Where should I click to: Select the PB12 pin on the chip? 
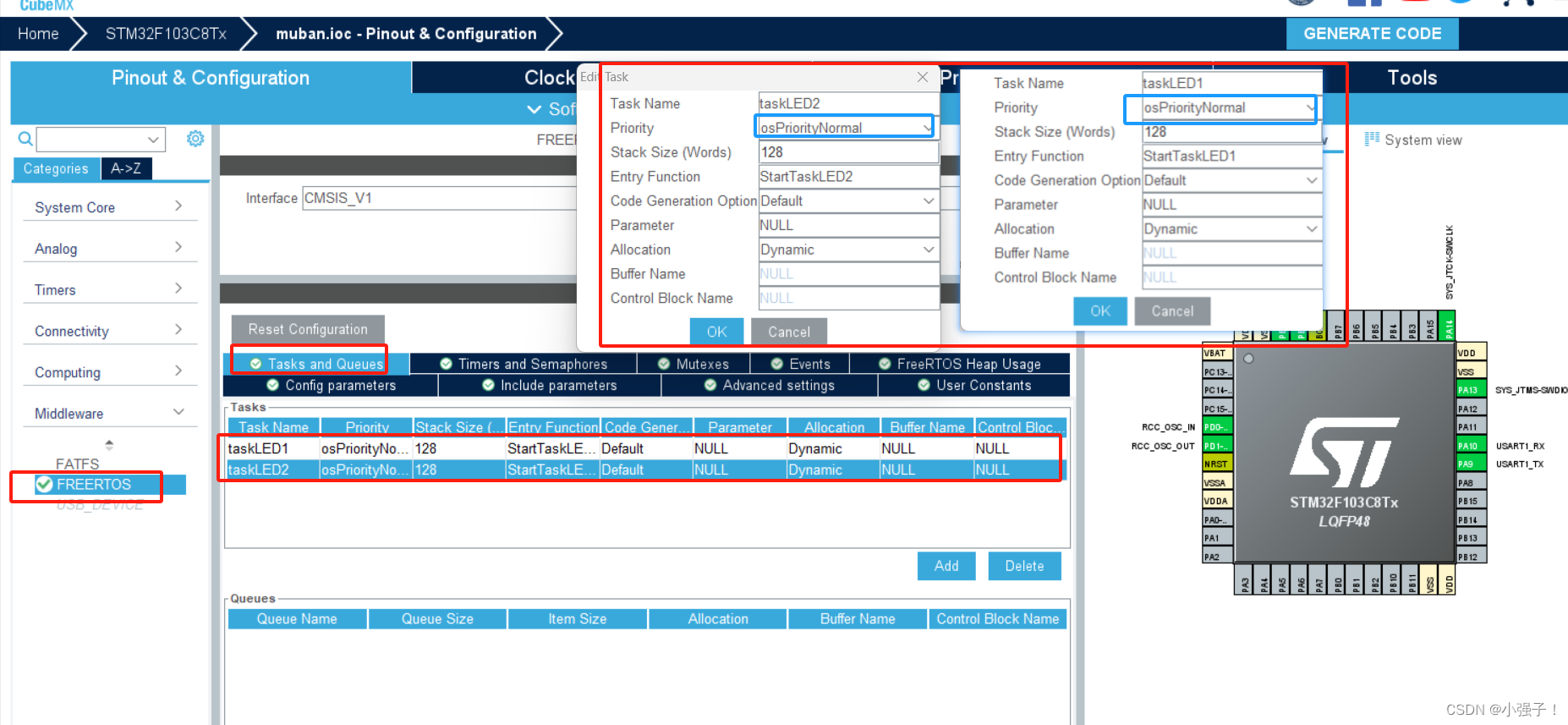coord(1471,557)
